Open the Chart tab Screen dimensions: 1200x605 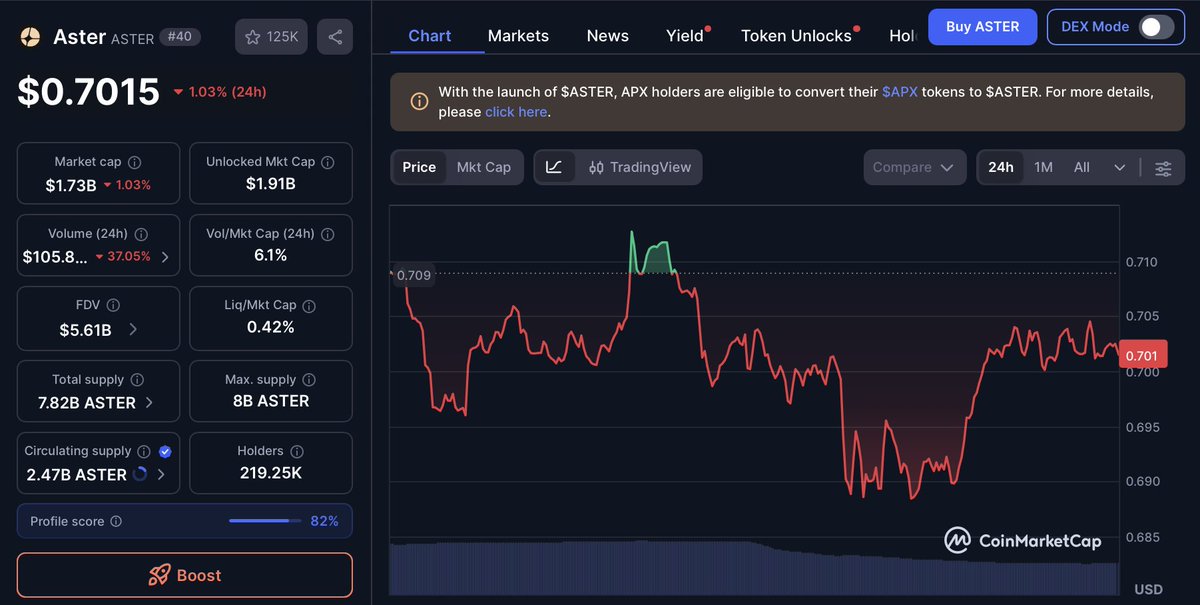point(430,36)
